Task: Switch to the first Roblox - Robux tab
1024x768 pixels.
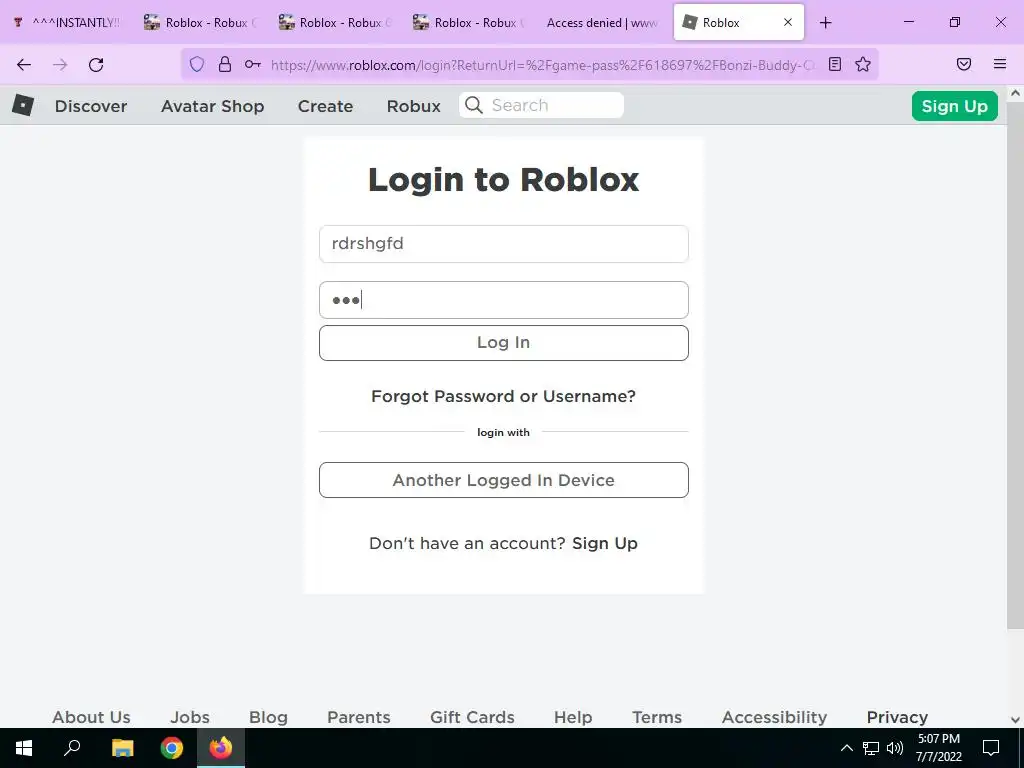Action: point(201,22)
